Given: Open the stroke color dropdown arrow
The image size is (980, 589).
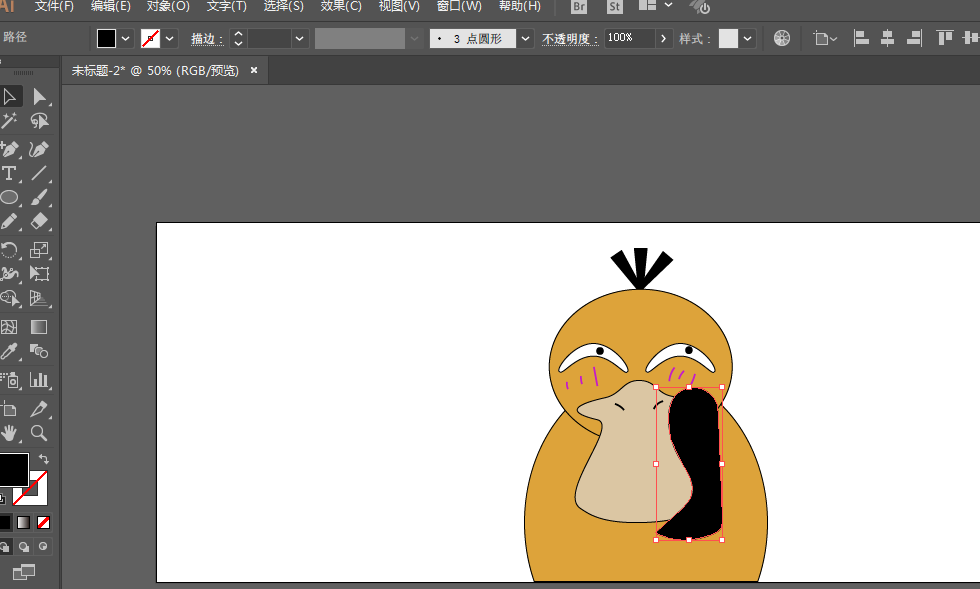Looking at the screenshot, I should coord(169,39).
